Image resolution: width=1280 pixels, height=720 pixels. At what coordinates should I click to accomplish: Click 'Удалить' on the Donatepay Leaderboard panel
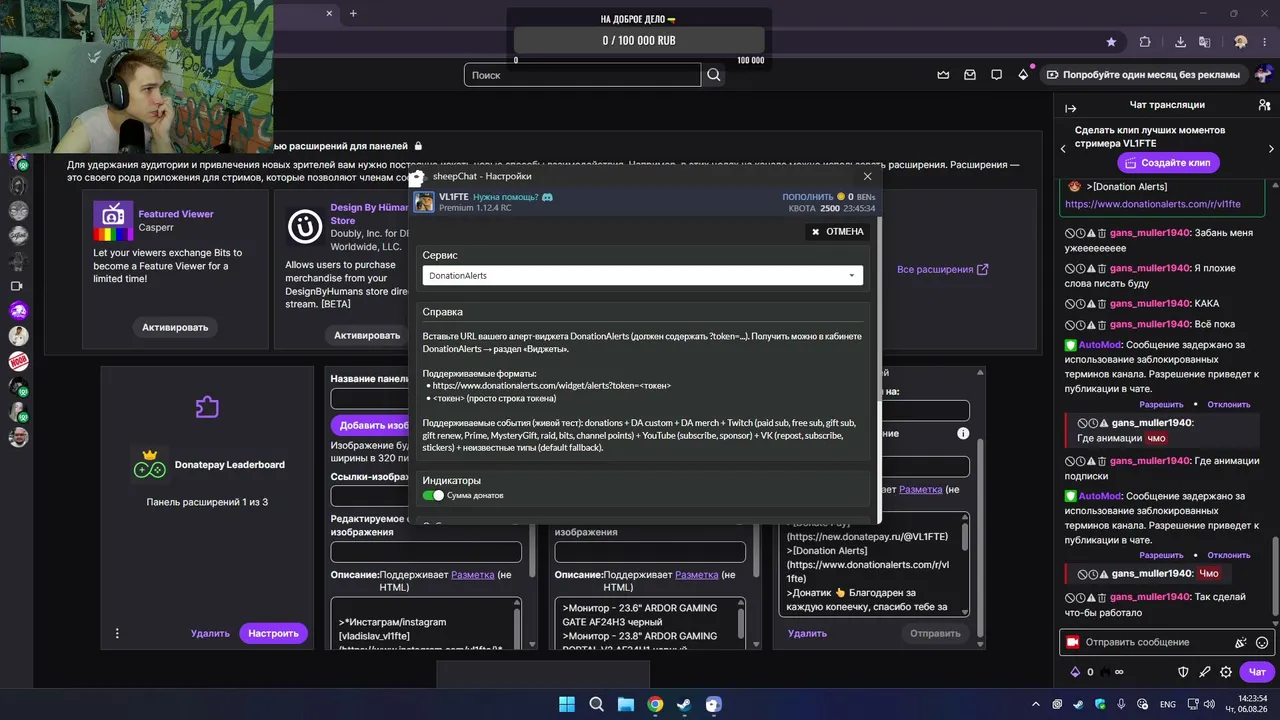pos(210,633)
